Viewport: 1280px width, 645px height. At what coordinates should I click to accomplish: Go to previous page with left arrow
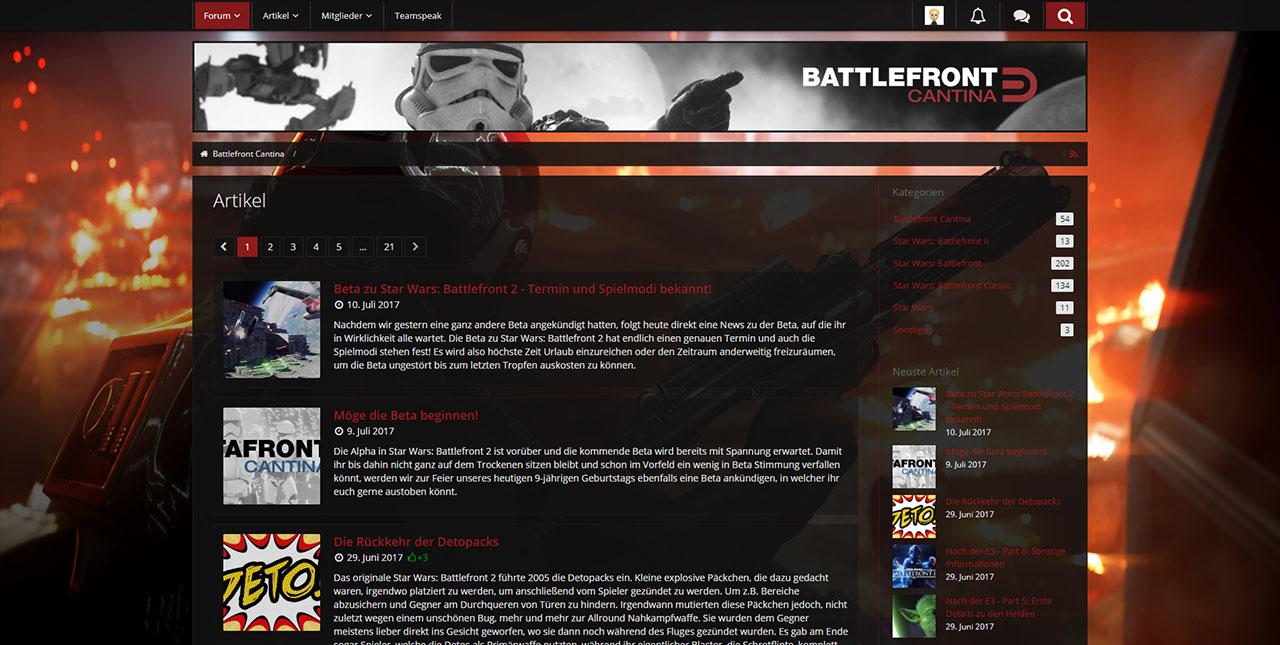point(224,247)
